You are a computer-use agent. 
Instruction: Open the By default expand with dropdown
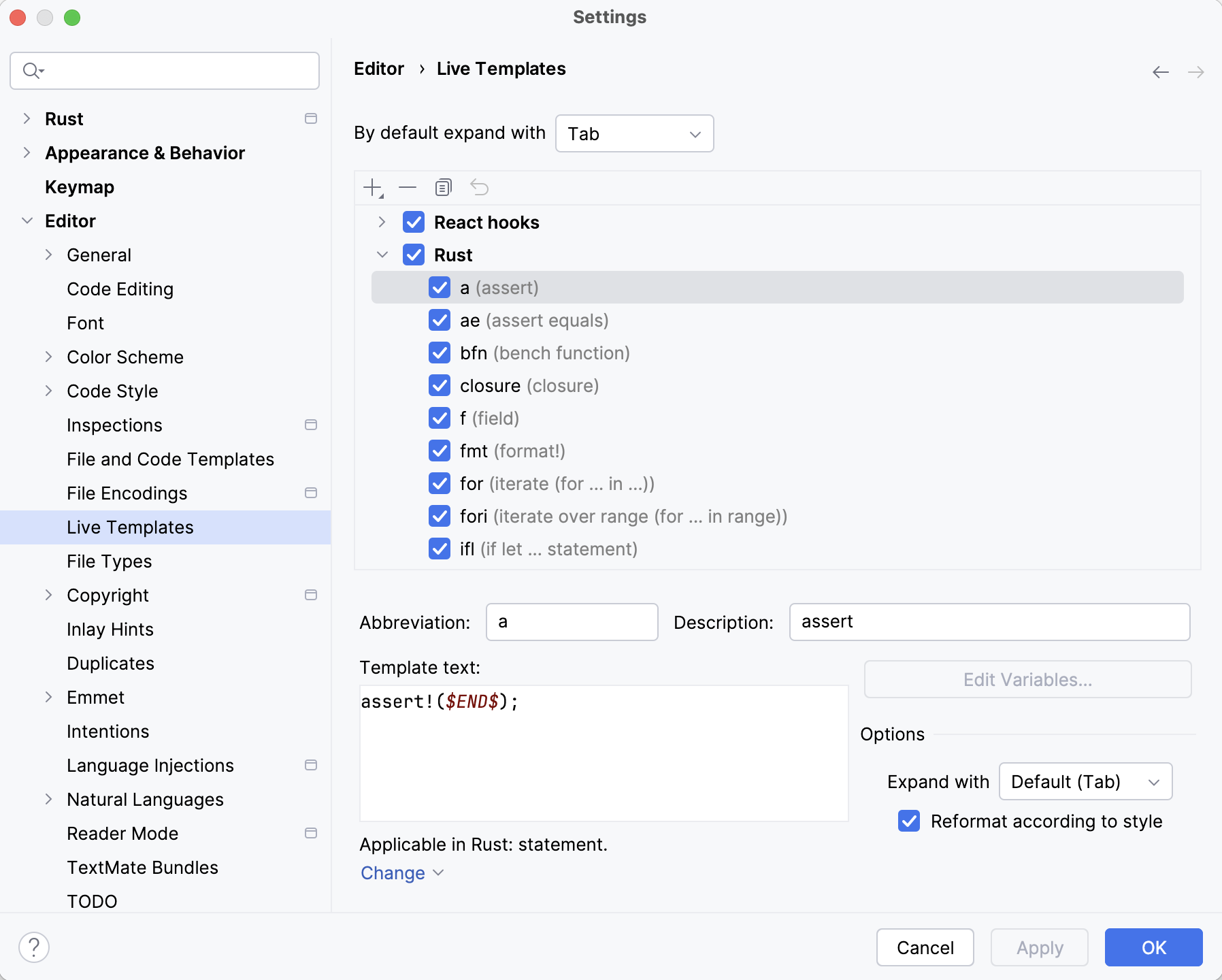(633, 133)
